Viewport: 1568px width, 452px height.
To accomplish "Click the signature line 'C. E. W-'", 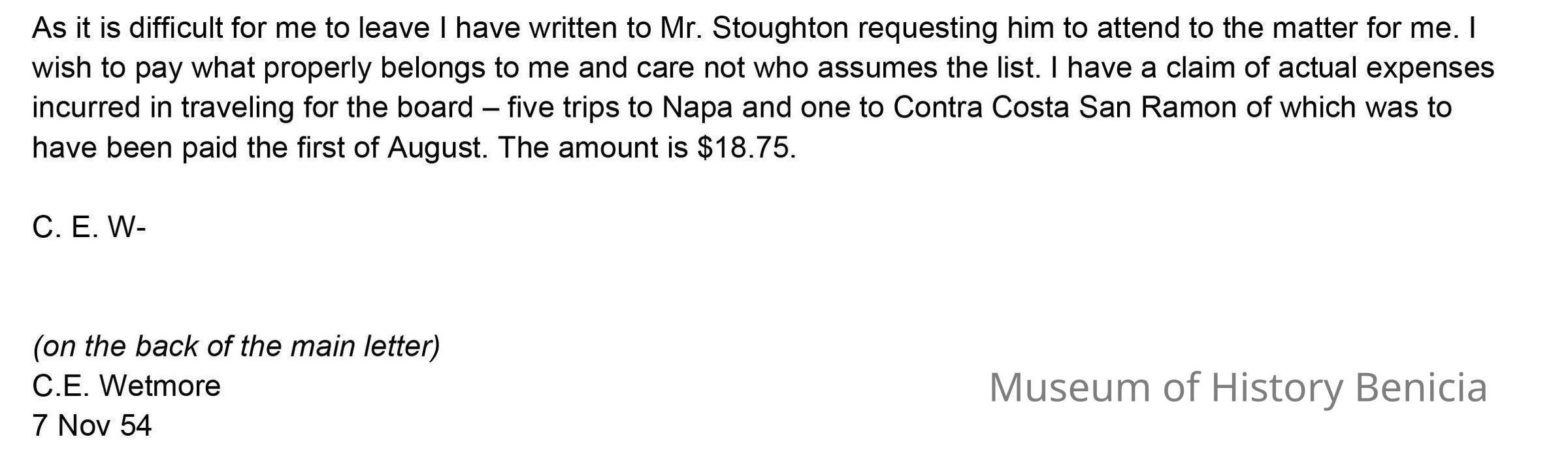I will 89,228.
